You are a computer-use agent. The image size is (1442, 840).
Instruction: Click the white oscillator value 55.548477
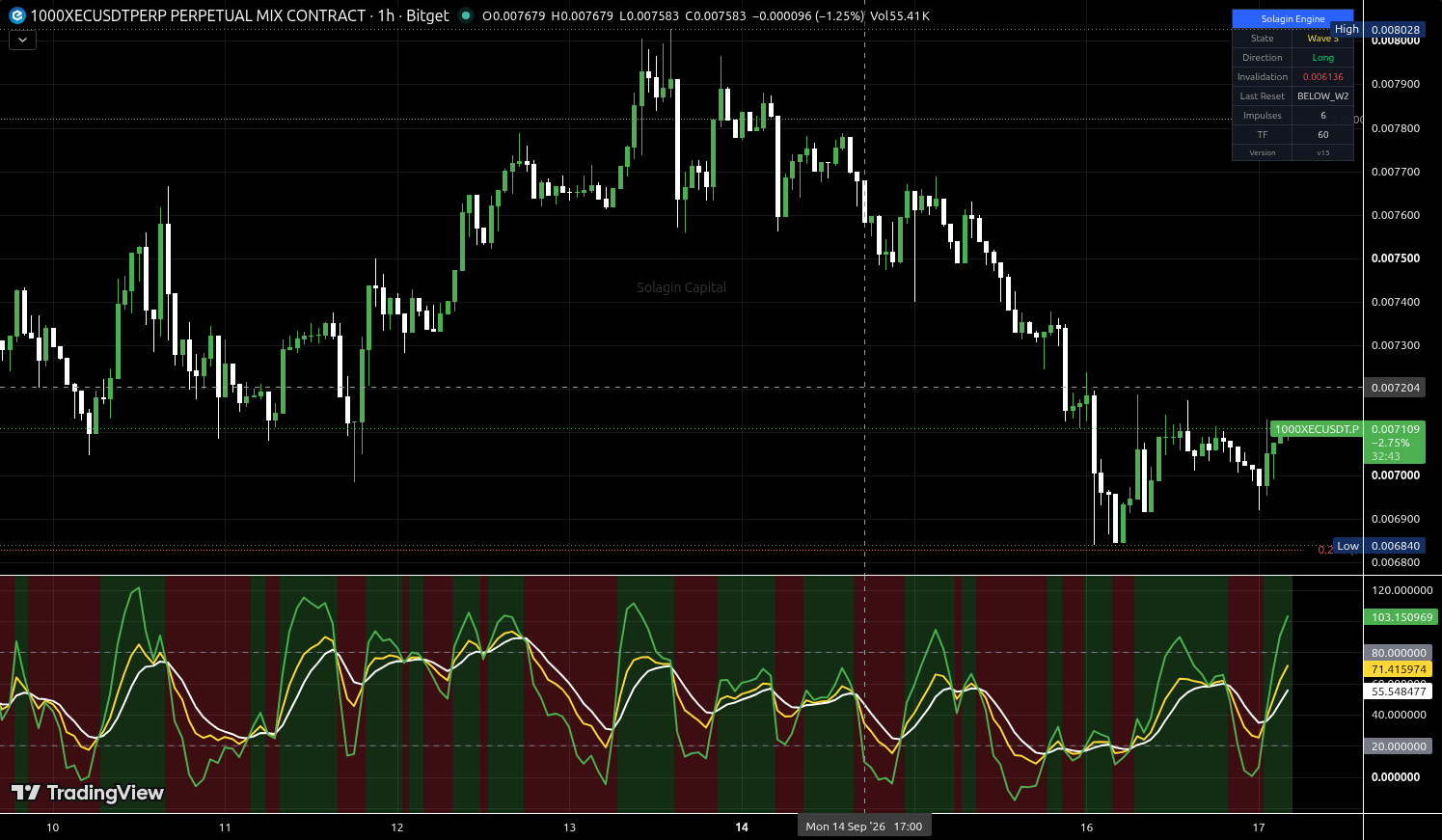coord(1399,691)
